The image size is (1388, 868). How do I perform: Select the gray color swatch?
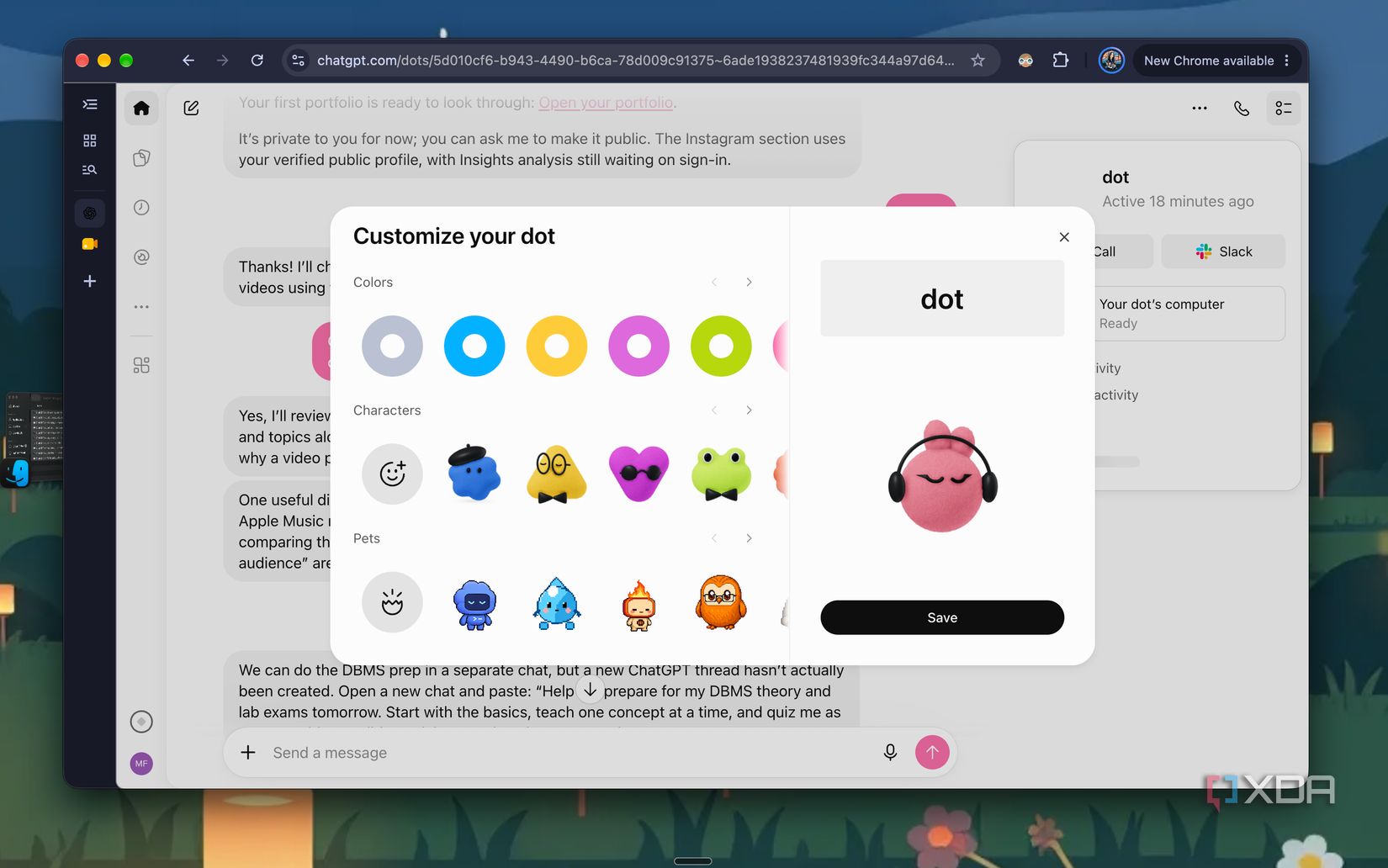tap(392, 346)
